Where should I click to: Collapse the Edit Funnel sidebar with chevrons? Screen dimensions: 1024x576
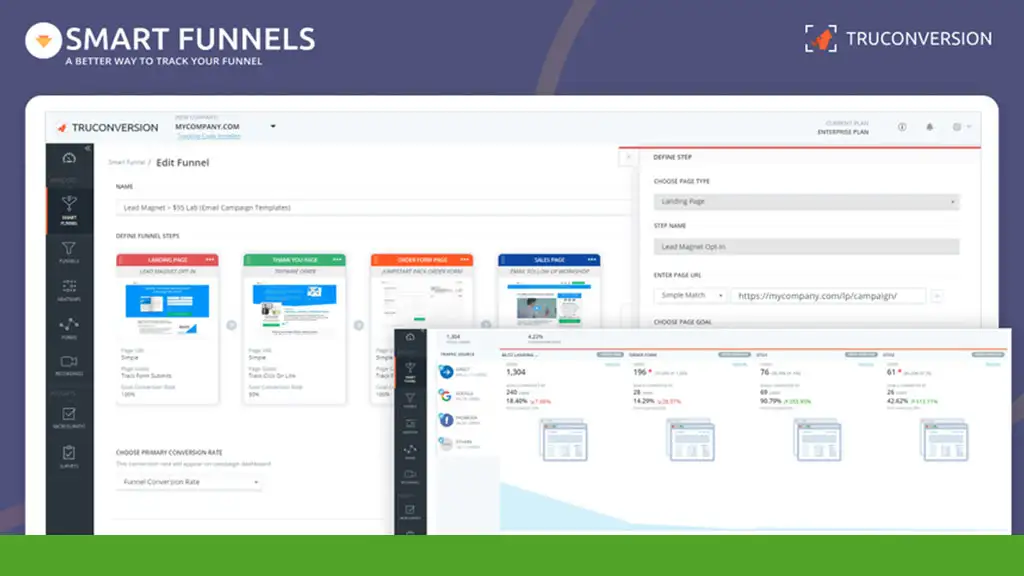(x=88, y=148)
